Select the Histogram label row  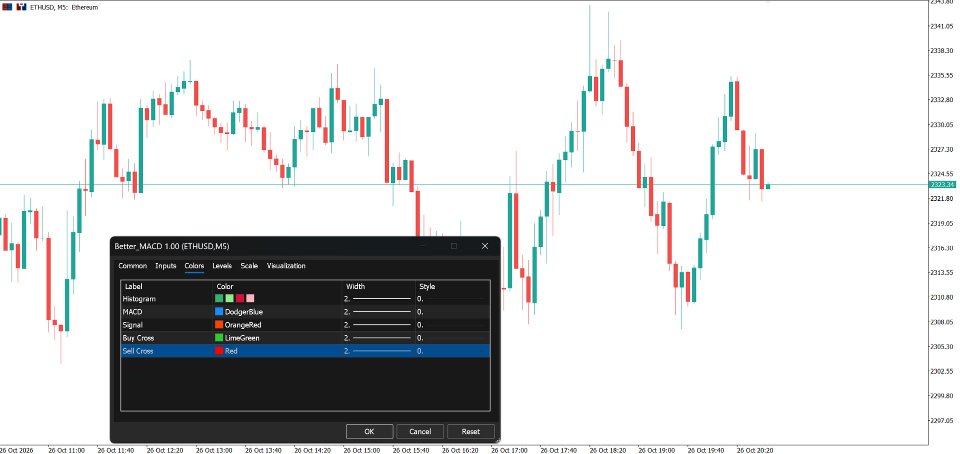coord(139,299)
